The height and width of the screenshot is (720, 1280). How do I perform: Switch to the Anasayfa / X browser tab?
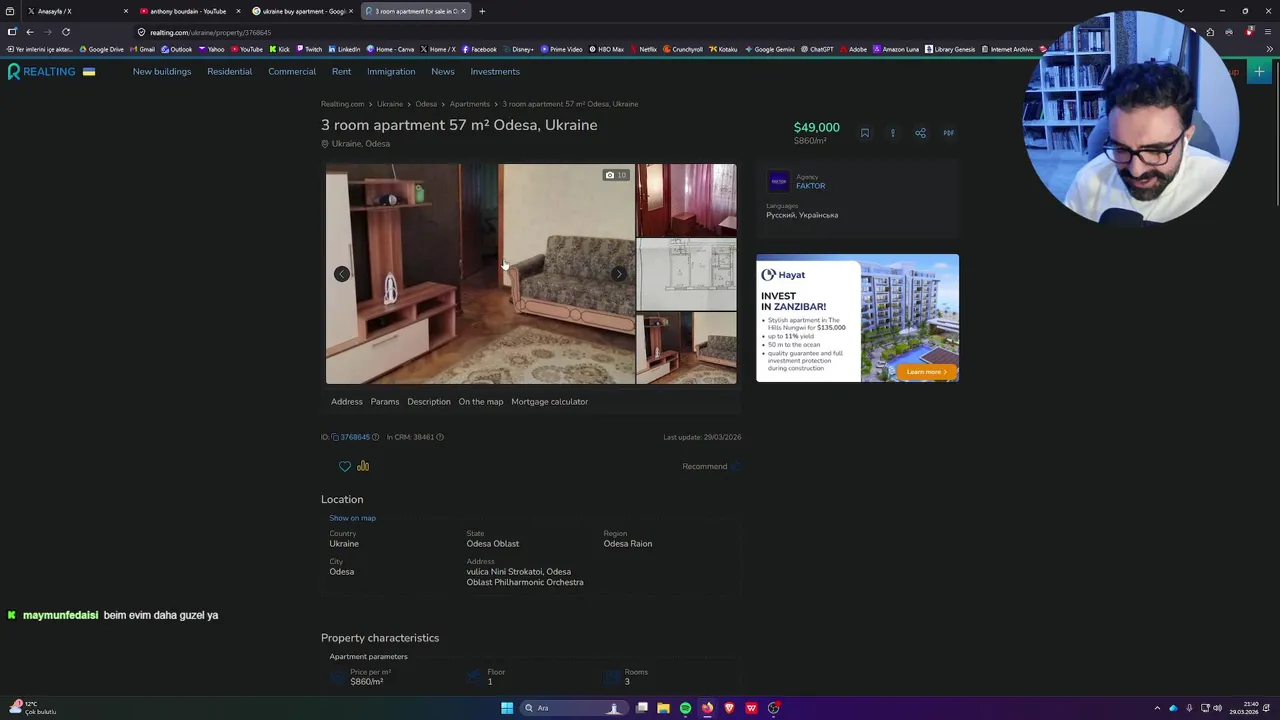[75, 11]
